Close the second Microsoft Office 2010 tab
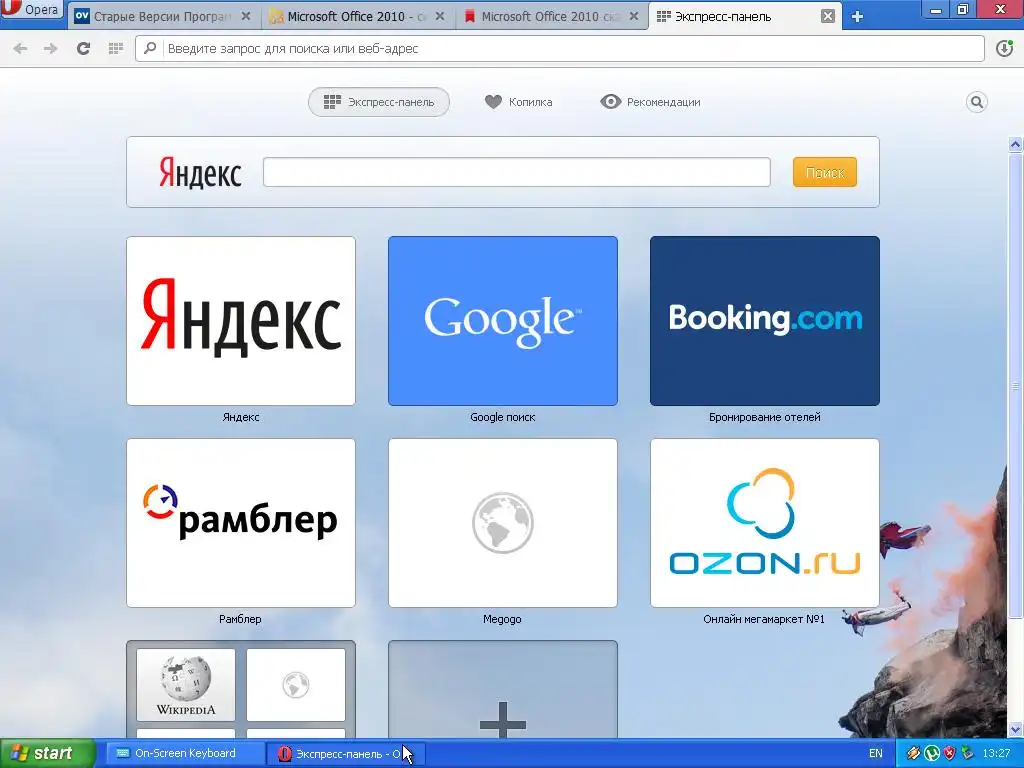The image size is (1024, 768). (633, 16)
